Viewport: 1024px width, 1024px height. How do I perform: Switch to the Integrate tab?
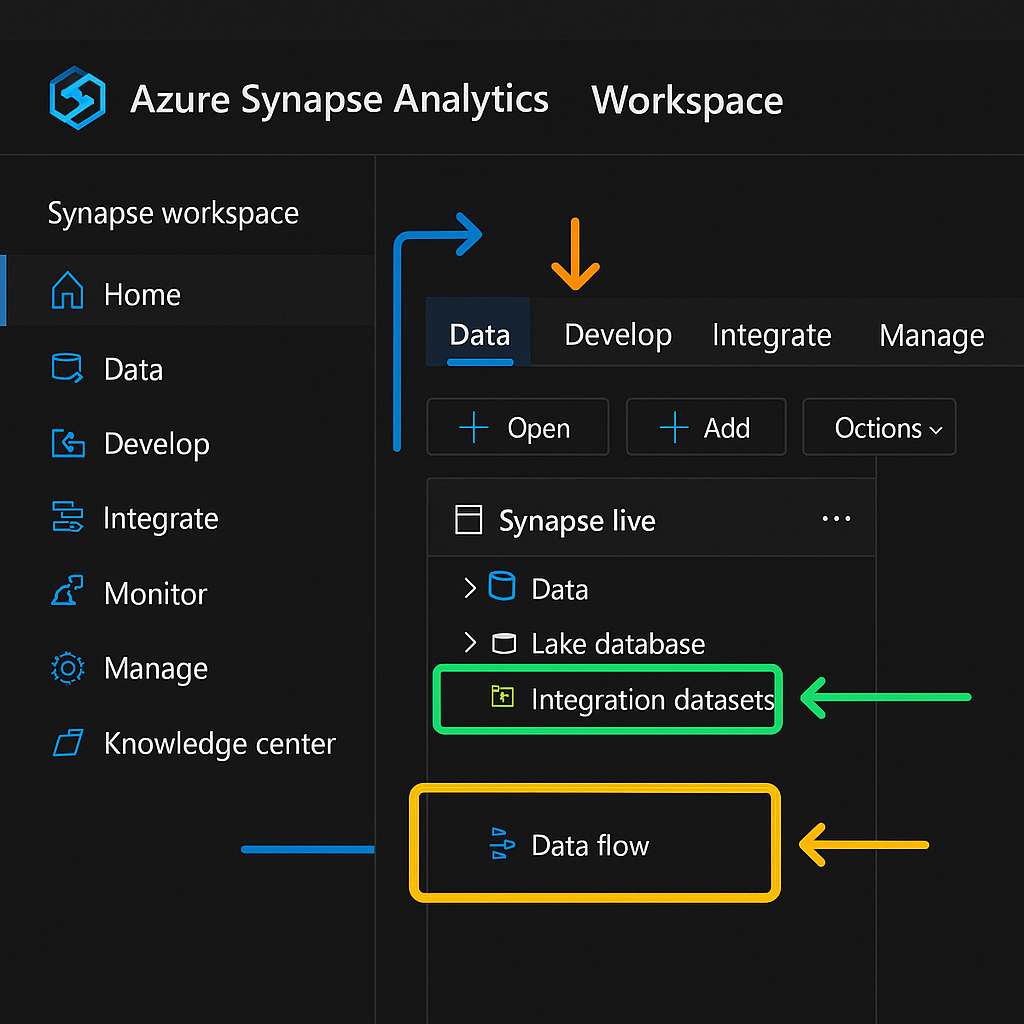coord(771,335)
